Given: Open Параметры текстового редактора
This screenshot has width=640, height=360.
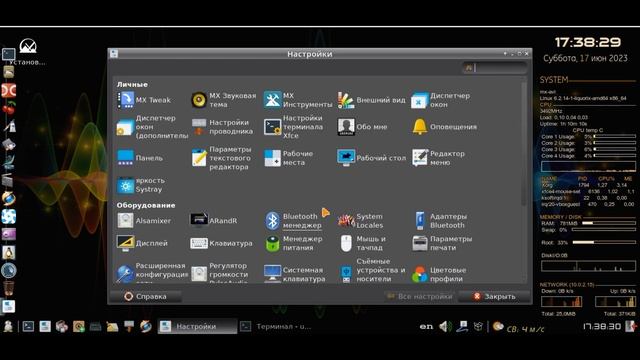Looking at the screenshot, I should pos(222,158).
